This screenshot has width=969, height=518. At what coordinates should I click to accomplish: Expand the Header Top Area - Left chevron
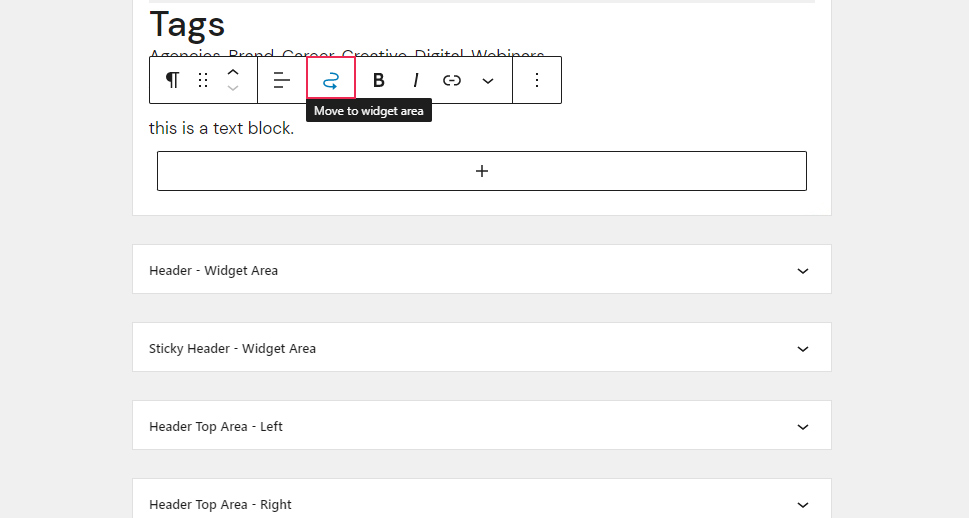pyautogui.click(x=803, y=427)
